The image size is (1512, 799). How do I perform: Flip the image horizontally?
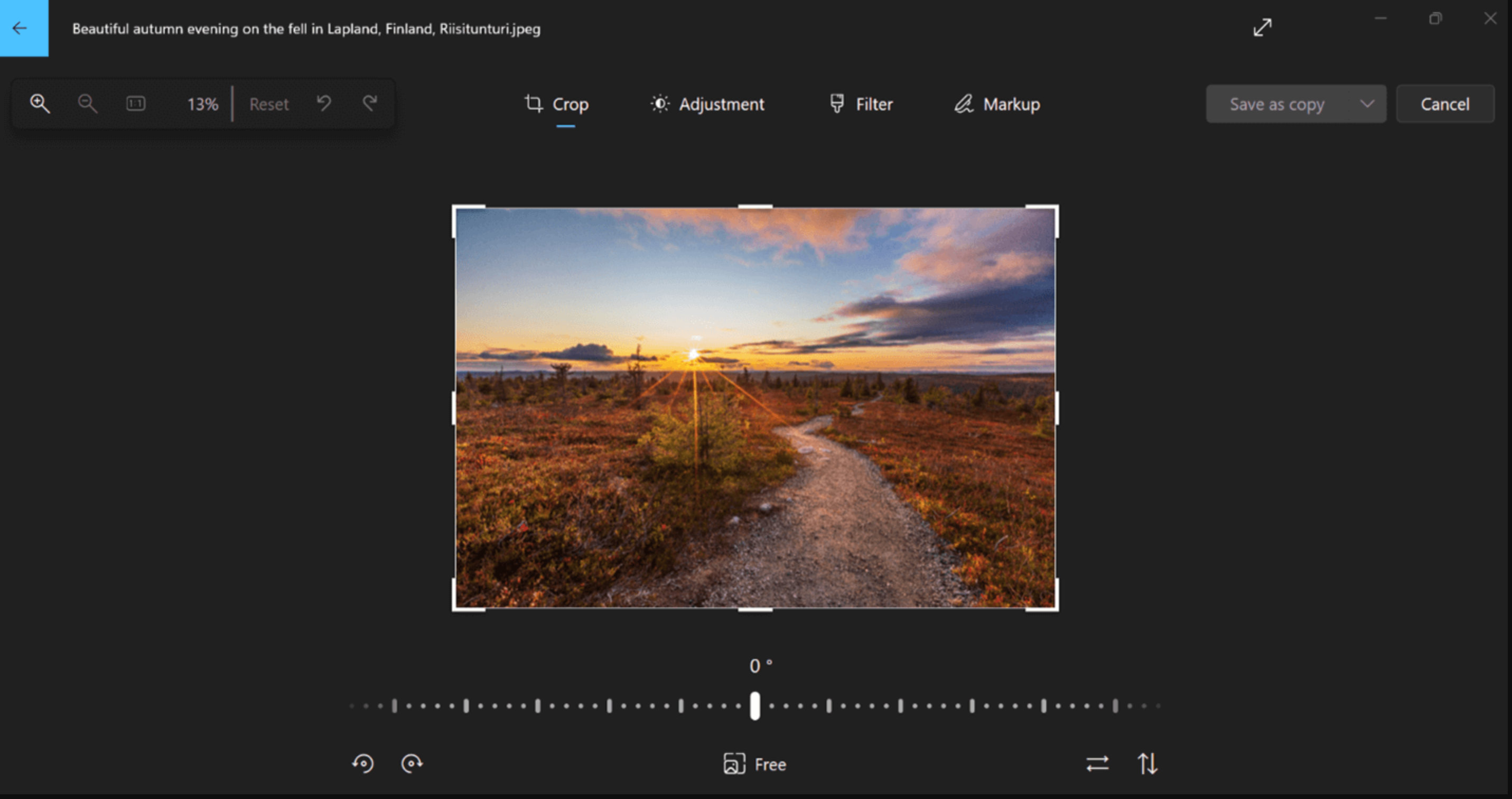pyautogui.click(x=1099, y=764)
